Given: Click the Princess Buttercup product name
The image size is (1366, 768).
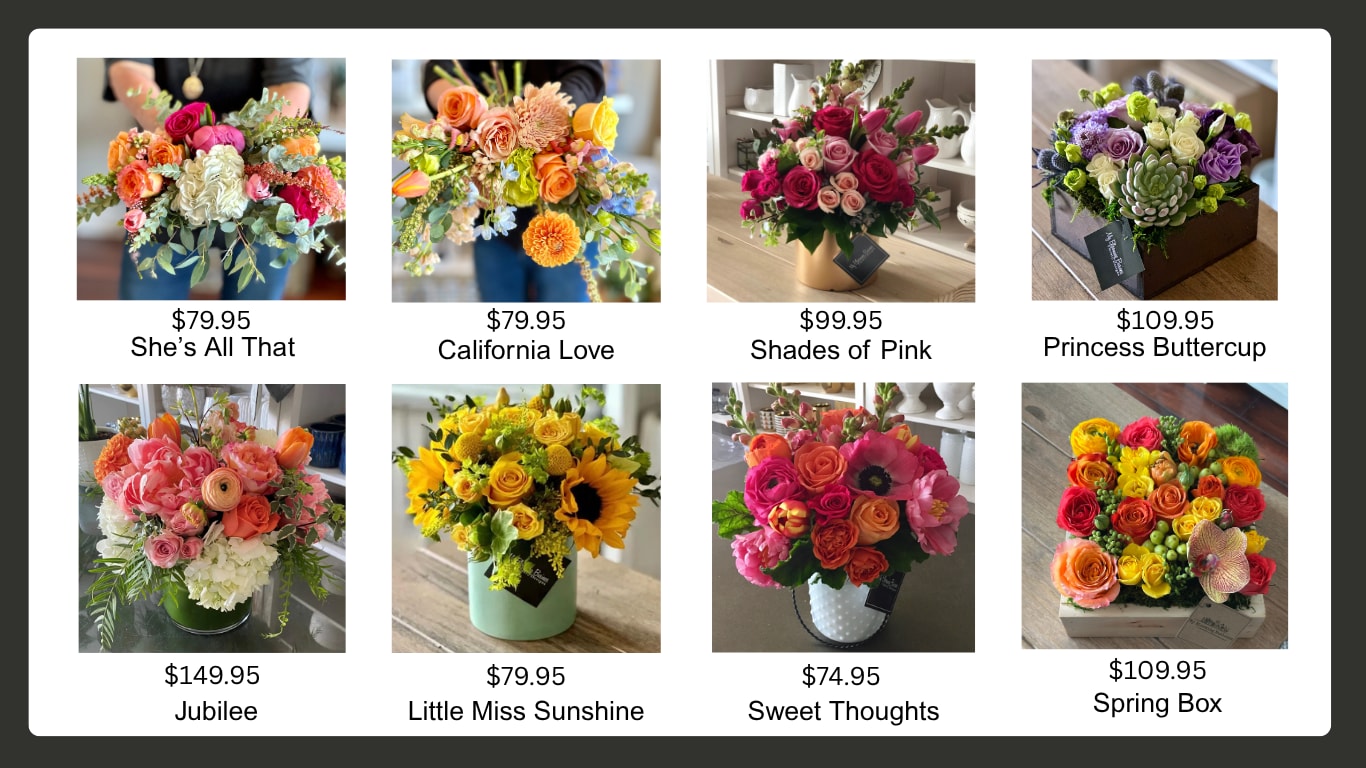Looking at the screenshot, I should click(x=1155, y=347).
